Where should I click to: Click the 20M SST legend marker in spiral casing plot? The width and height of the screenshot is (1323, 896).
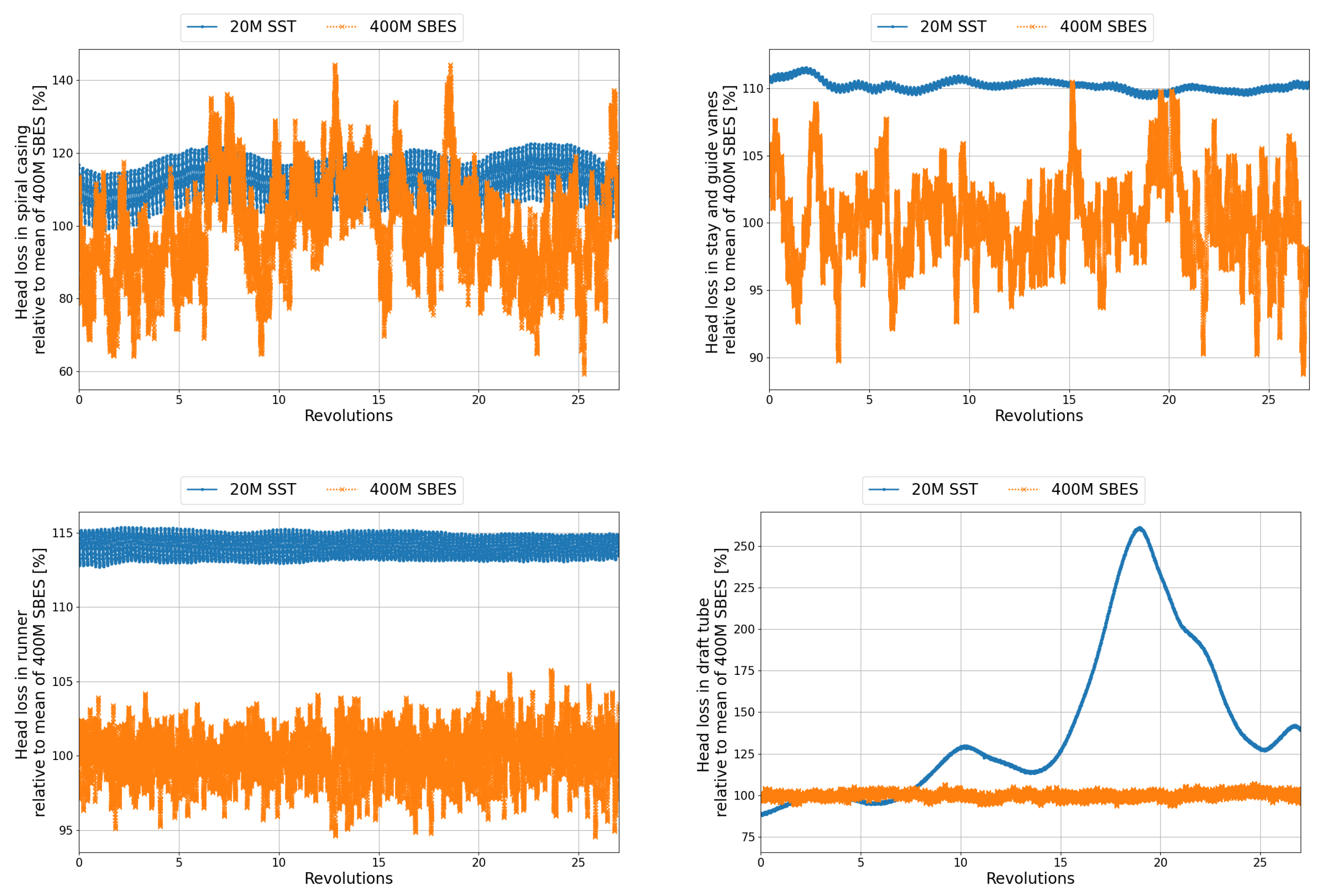tap(202, 27)
